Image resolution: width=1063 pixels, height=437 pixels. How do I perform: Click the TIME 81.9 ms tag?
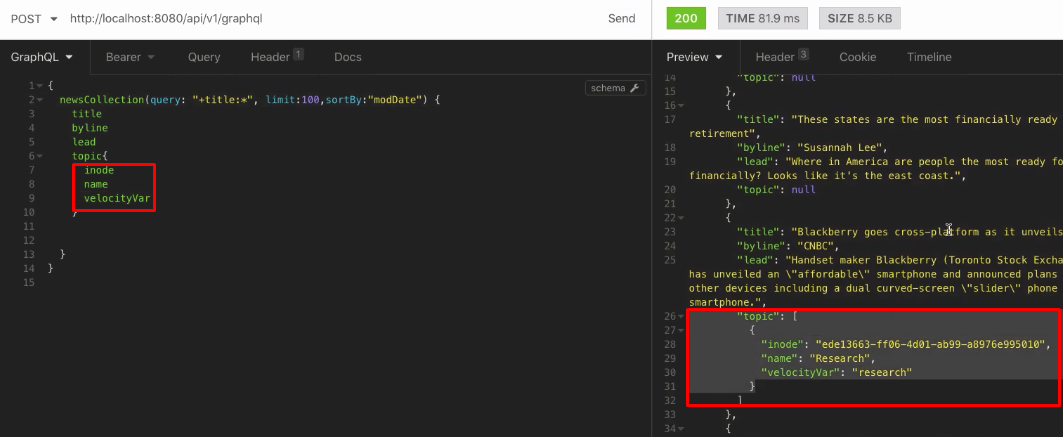pyautogui.click(x=763, y=18)
